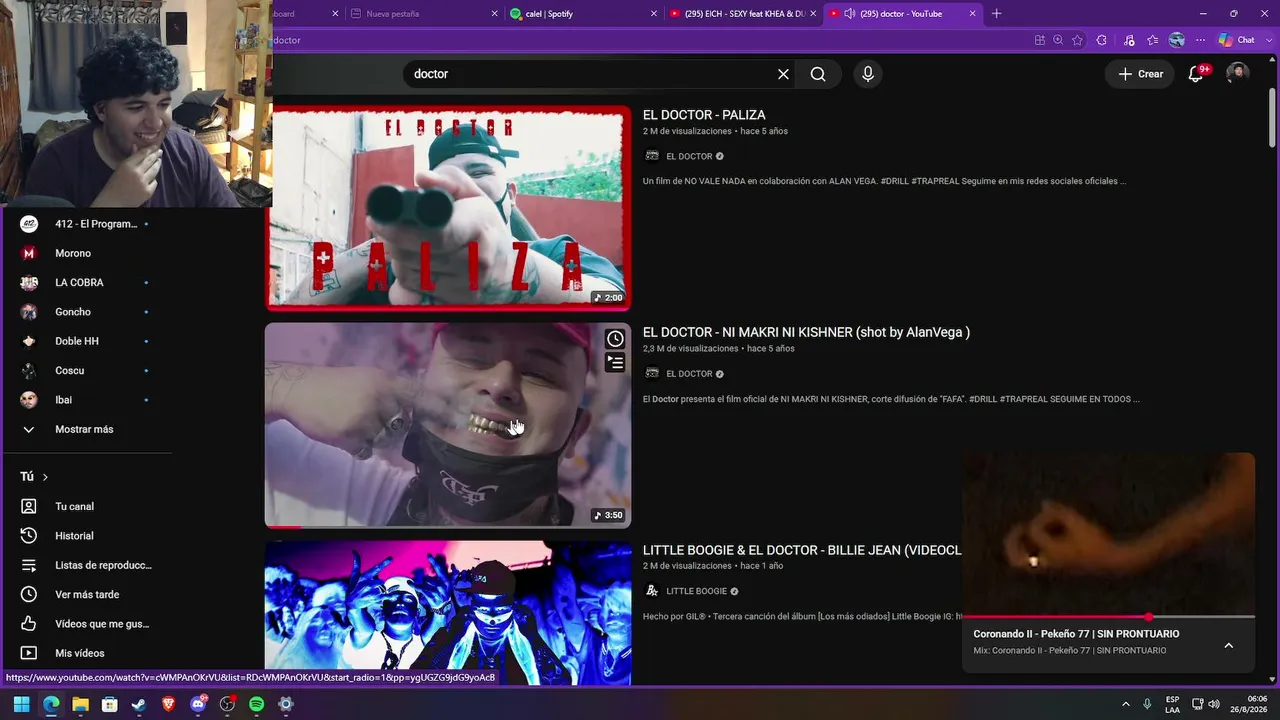The image size is (1280, 720).
Task: Click the address bar apps icon
Action: [1040, 40]
